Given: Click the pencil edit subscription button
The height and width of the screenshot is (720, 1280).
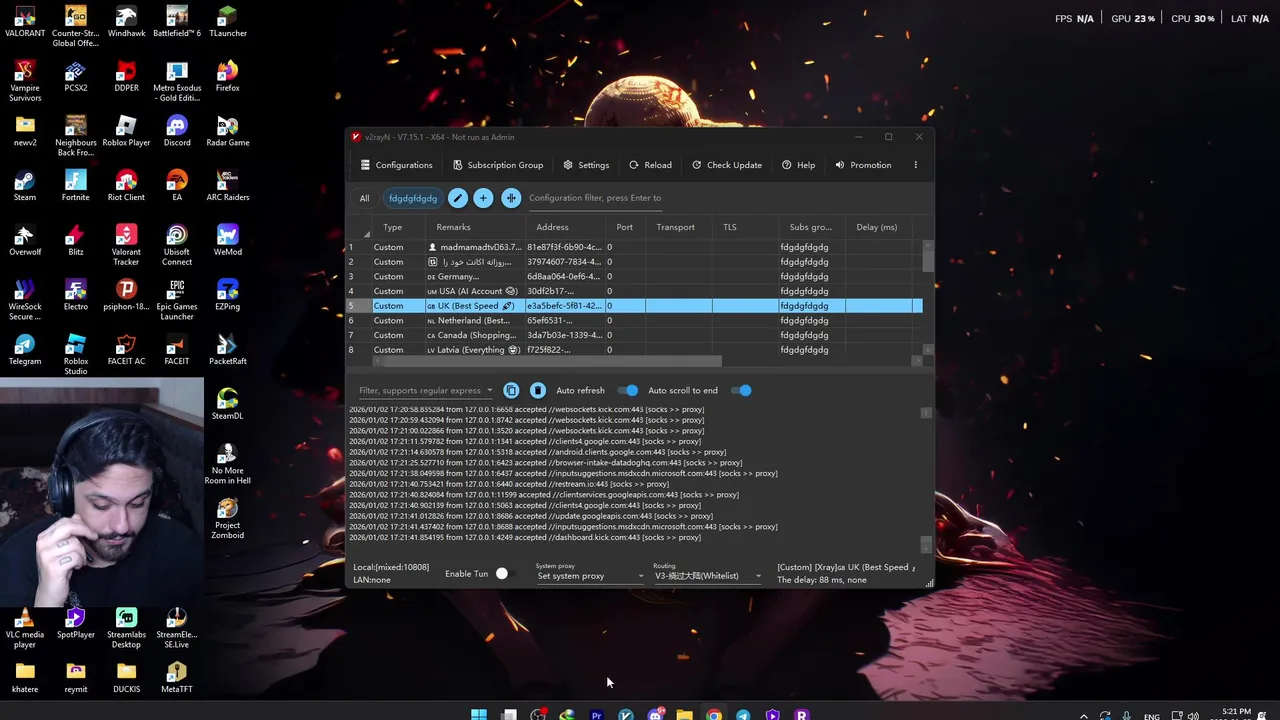Looking at the screenshot, I should 457,198.
